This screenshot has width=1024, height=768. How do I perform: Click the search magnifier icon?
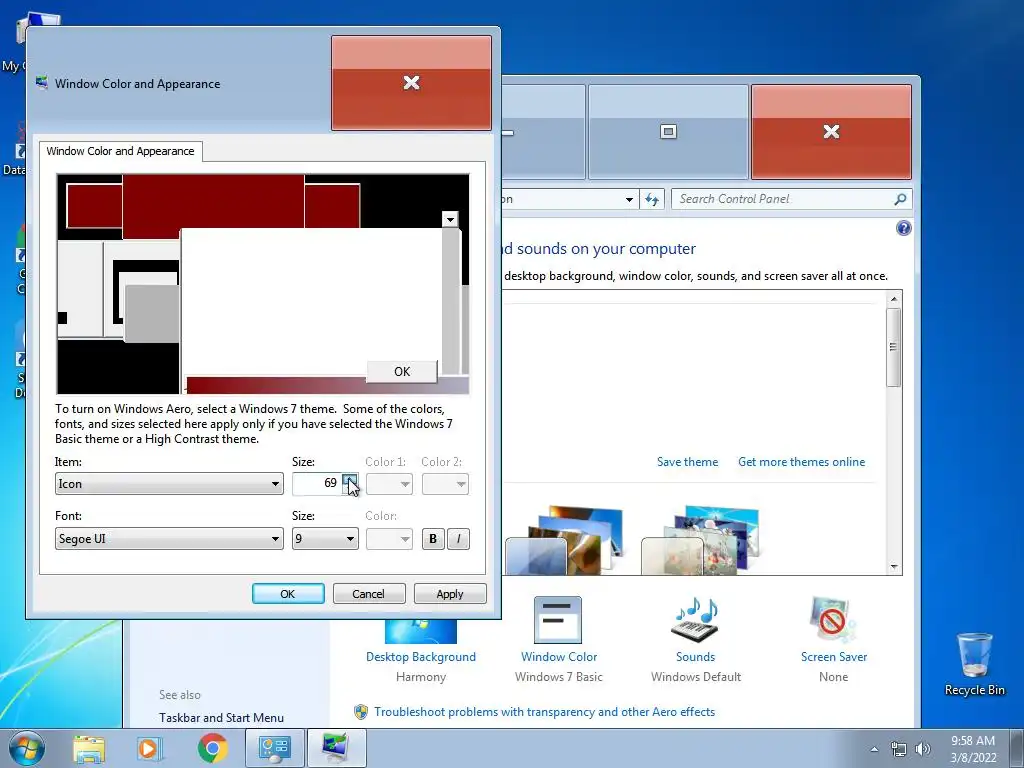coord(900,199)
